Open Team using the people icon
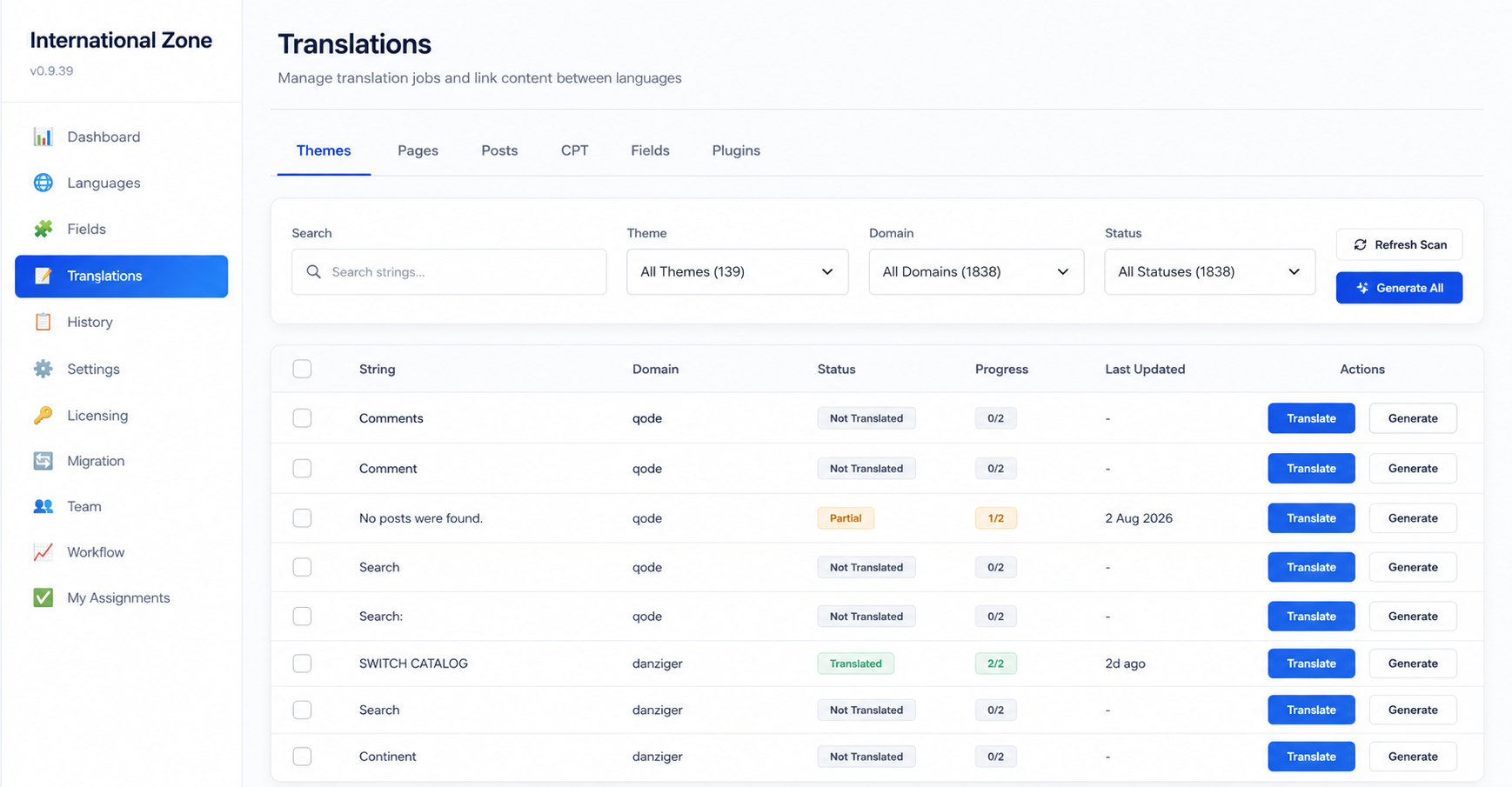Viewport: 1512px width, 787px height. (43, 506)
